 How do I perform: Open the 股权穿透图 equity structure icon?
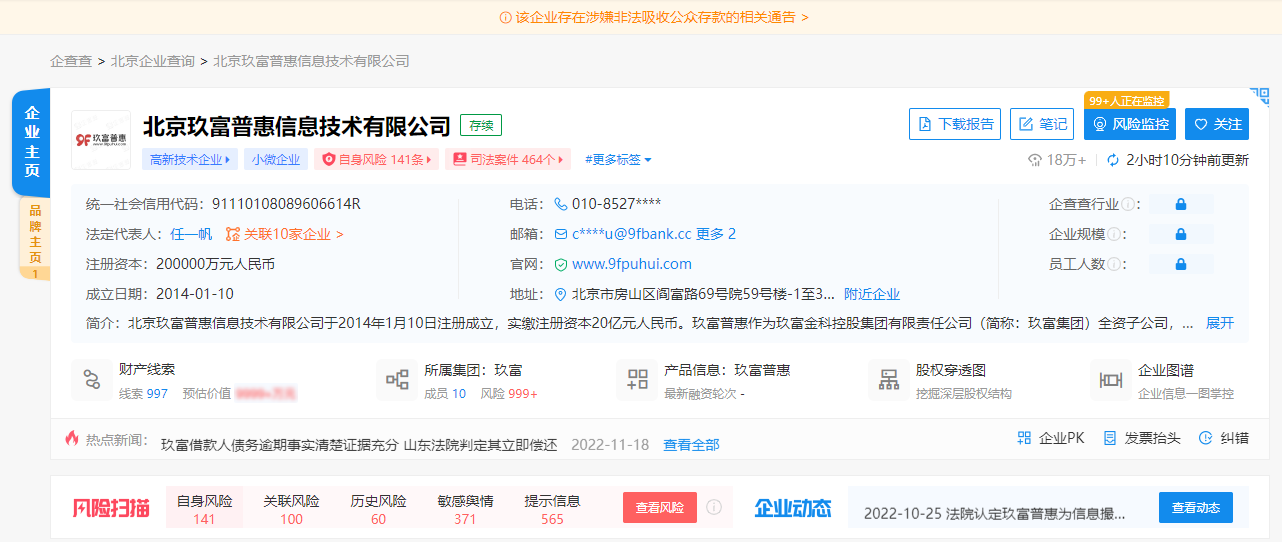889,380
